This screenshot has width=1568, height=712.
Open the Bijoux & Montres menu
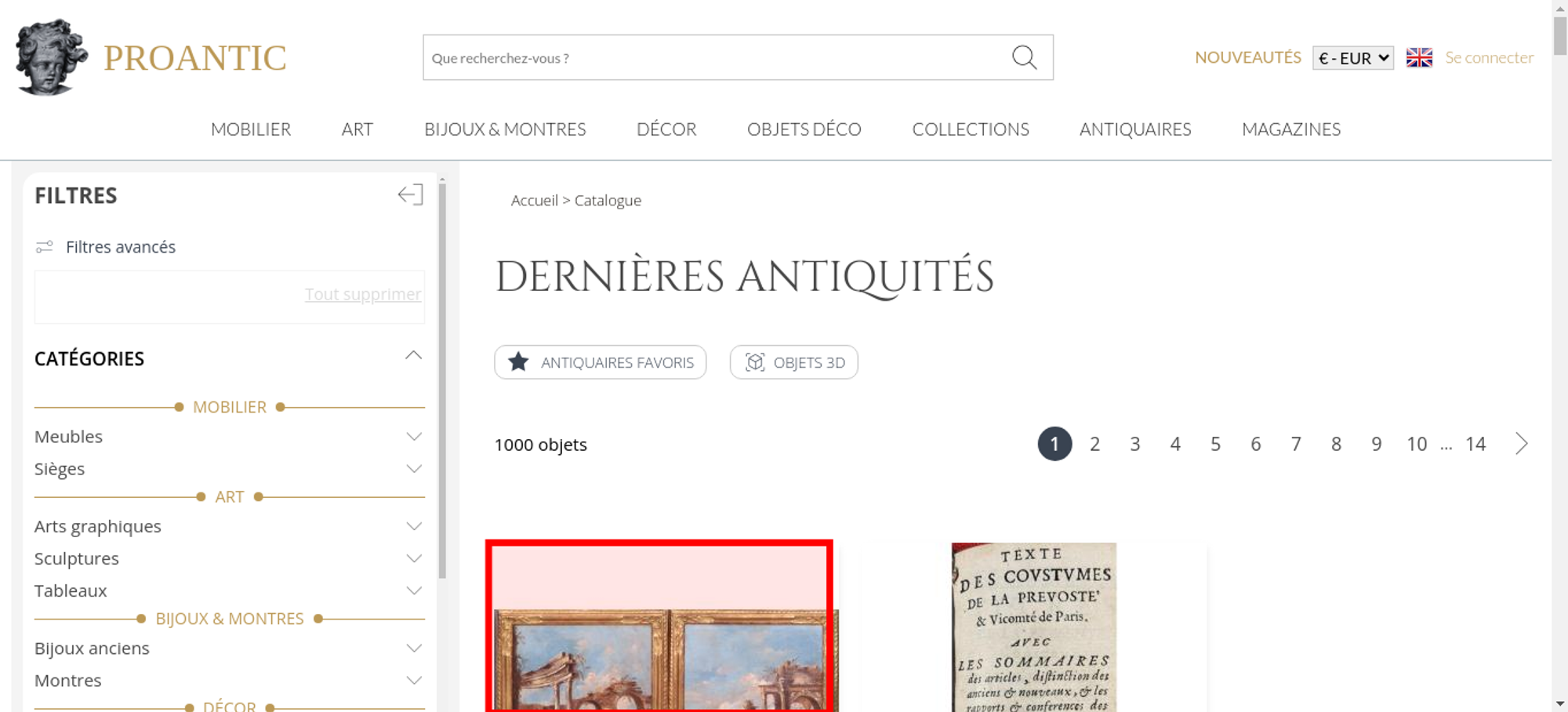coord(505,129)
